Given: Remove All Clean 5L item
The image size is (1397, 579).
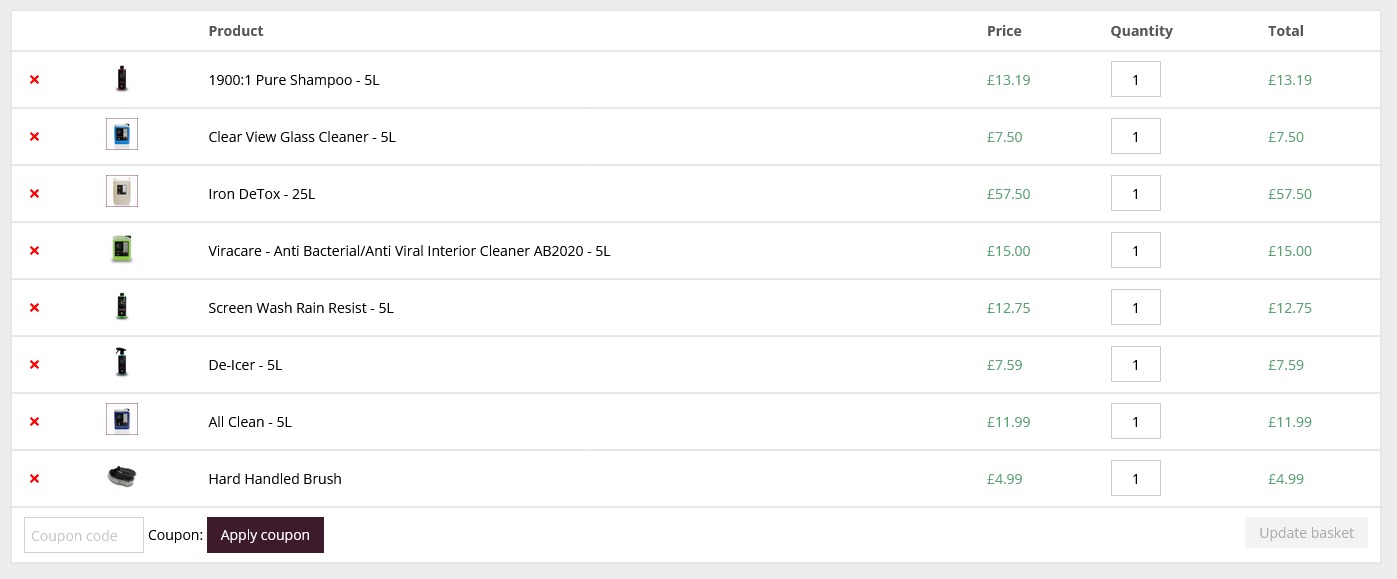Looking at the screenshot, I should click(34, 421).
